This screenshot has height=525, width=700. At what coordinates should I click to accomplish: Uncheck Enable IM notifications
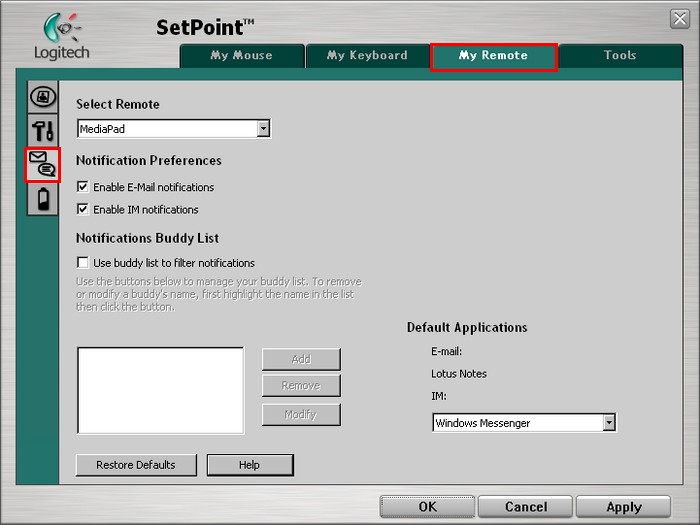pos(83,209)
